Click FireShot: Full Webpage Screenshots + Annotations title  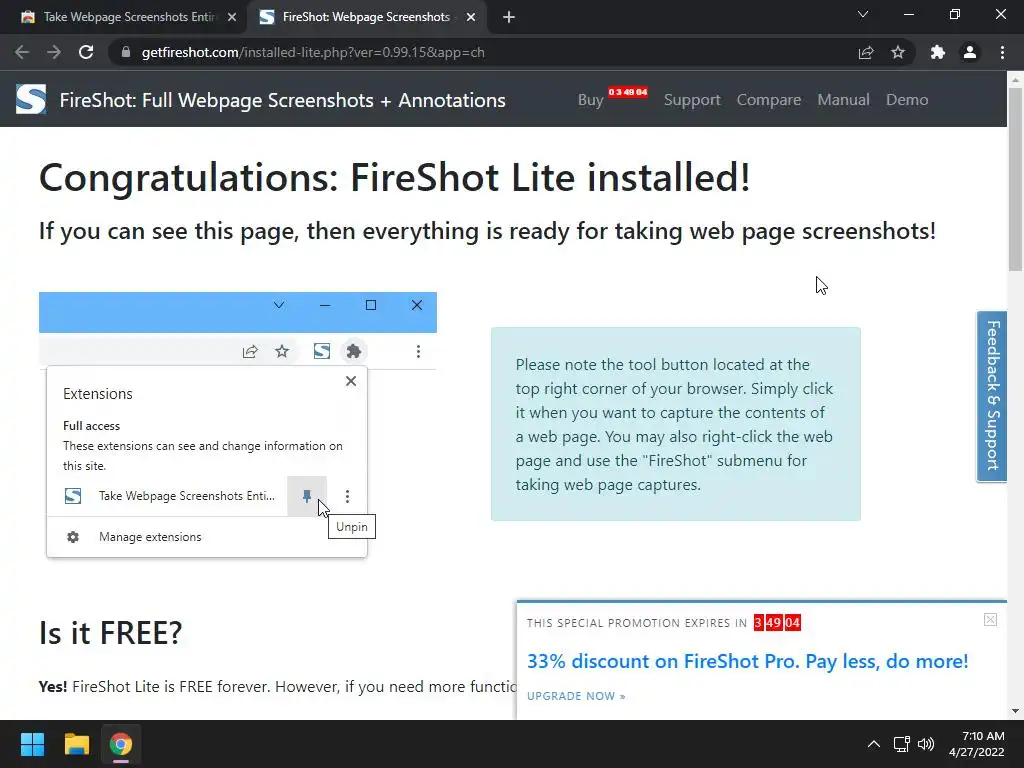click(282, 100)
